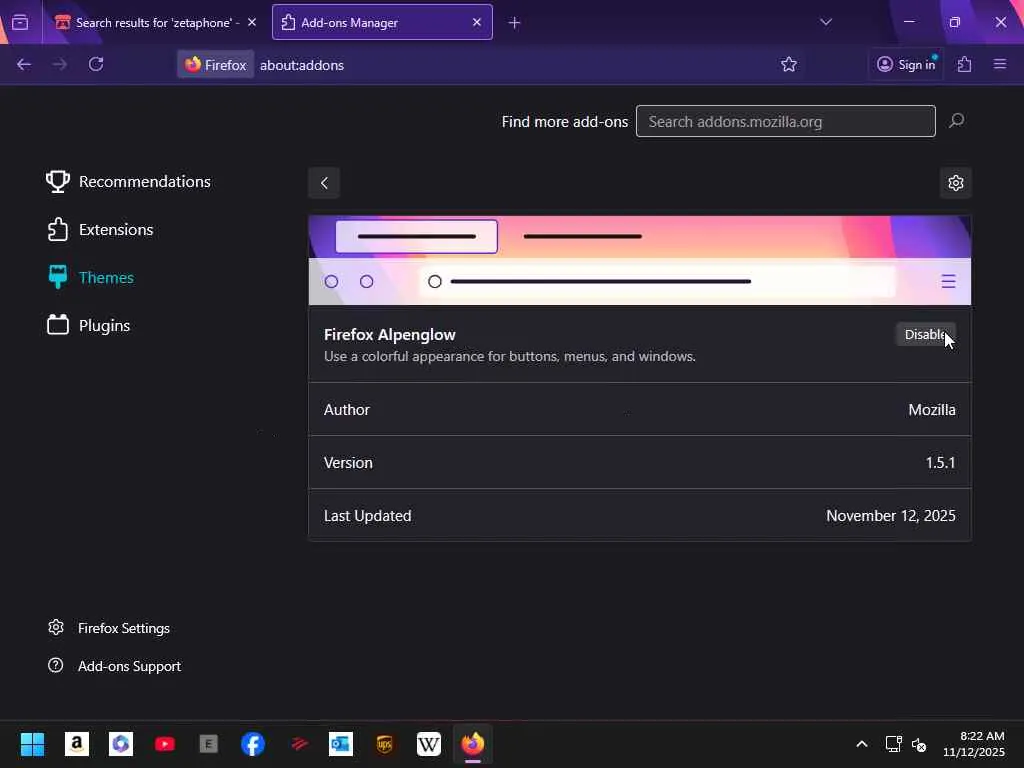The height and width of the screenshot is (768, 1024).
Task: Disable the Firefox Alpenglow theme
Action: pyautogui.click(x=925, y=334)
